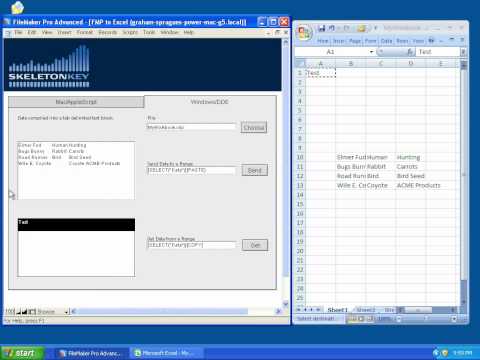Open the Excel Insert ribbon tab
The width and height of the screenshot is (480, 360).
339,41
